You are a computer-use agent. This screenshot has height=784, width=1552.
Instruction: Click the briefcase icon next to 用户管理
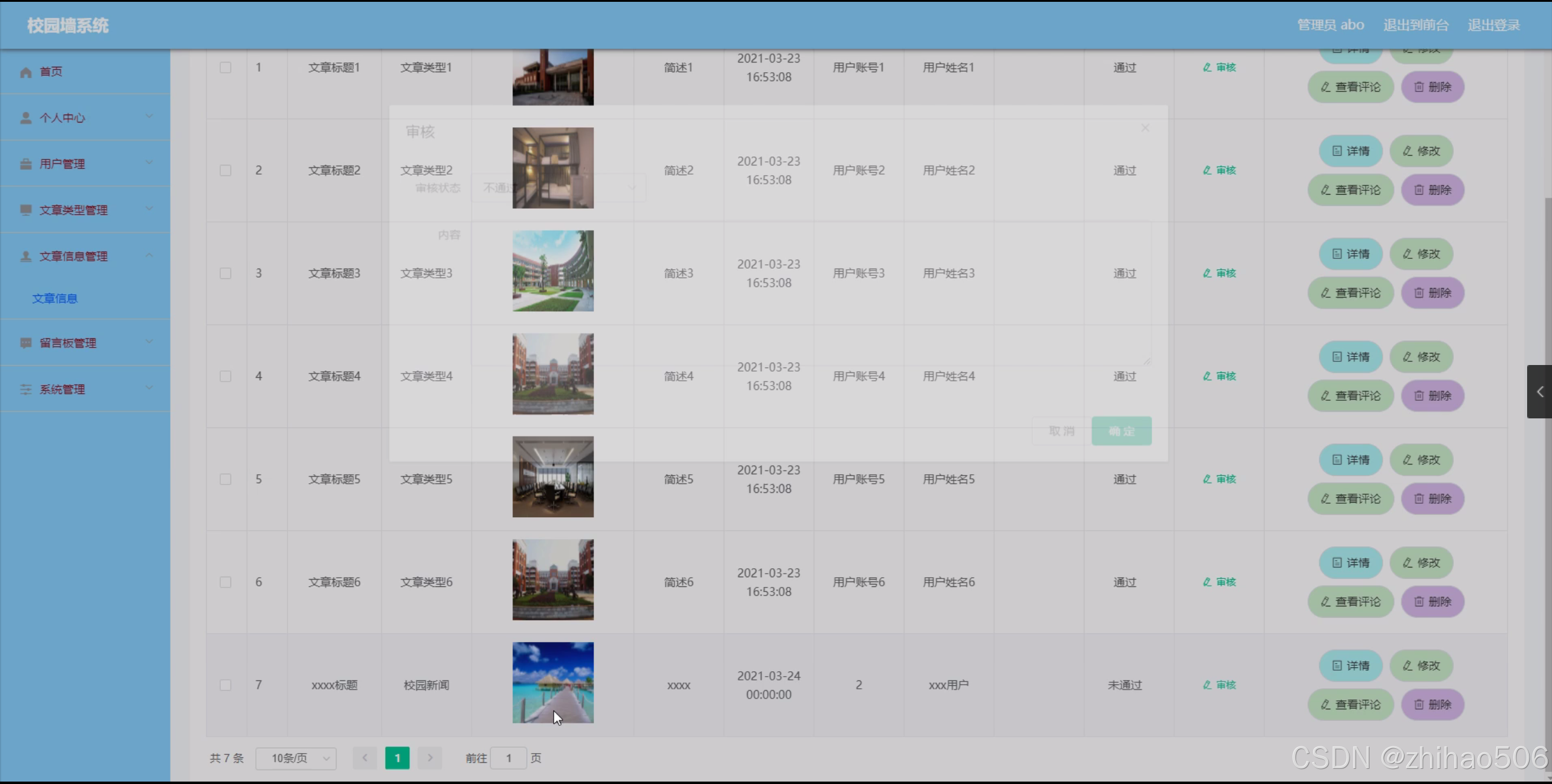pos(25,164)
